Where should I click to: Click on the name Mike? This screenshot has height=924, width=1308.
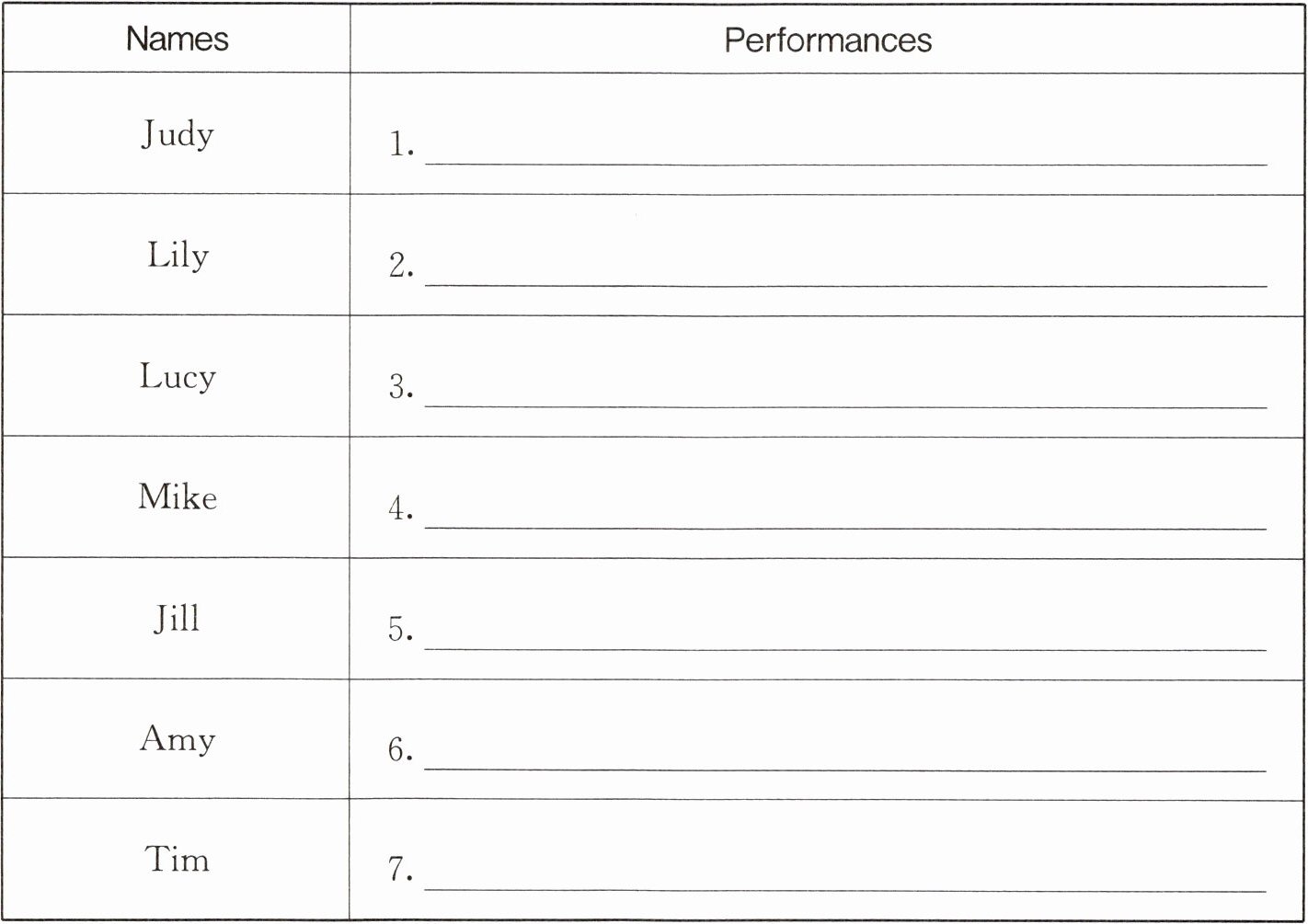click(178, 497)
